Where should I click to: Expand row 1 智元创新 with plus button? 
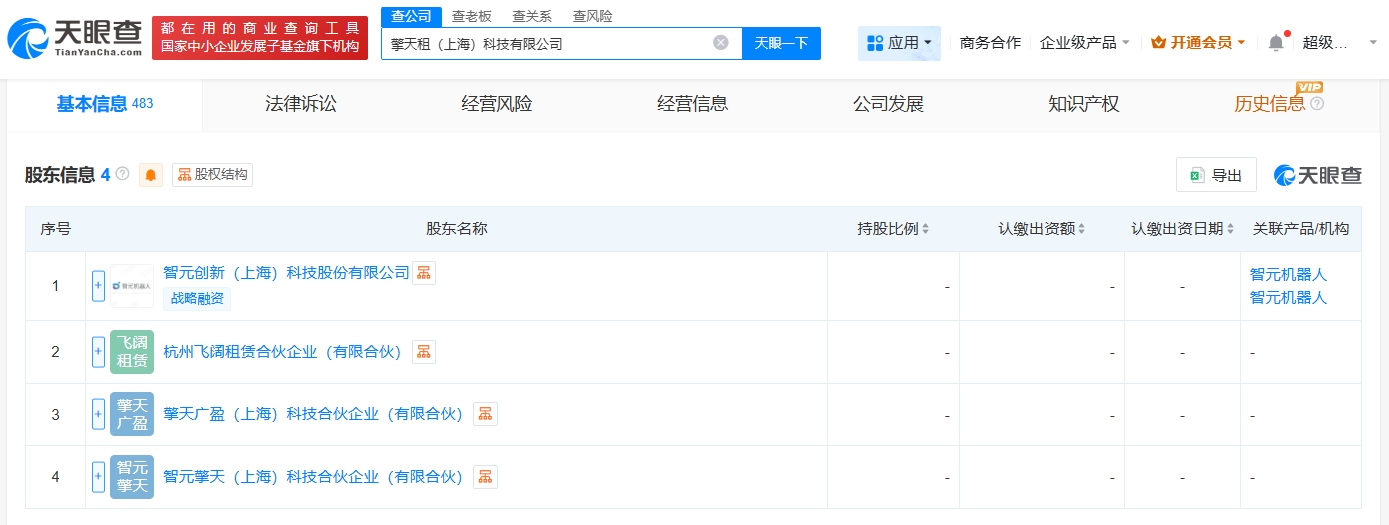pos(98,286)
